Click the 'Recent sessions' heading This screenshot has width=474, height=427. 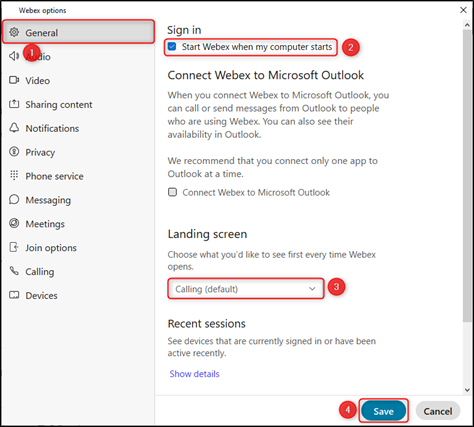[207, 323]
